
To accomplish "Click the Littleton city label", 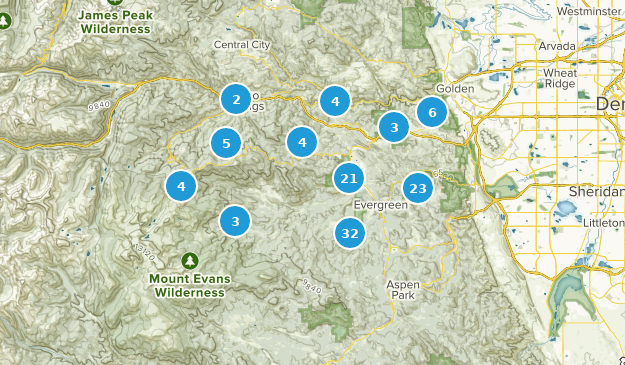I will pyautogui.click(x=603, y=223).
